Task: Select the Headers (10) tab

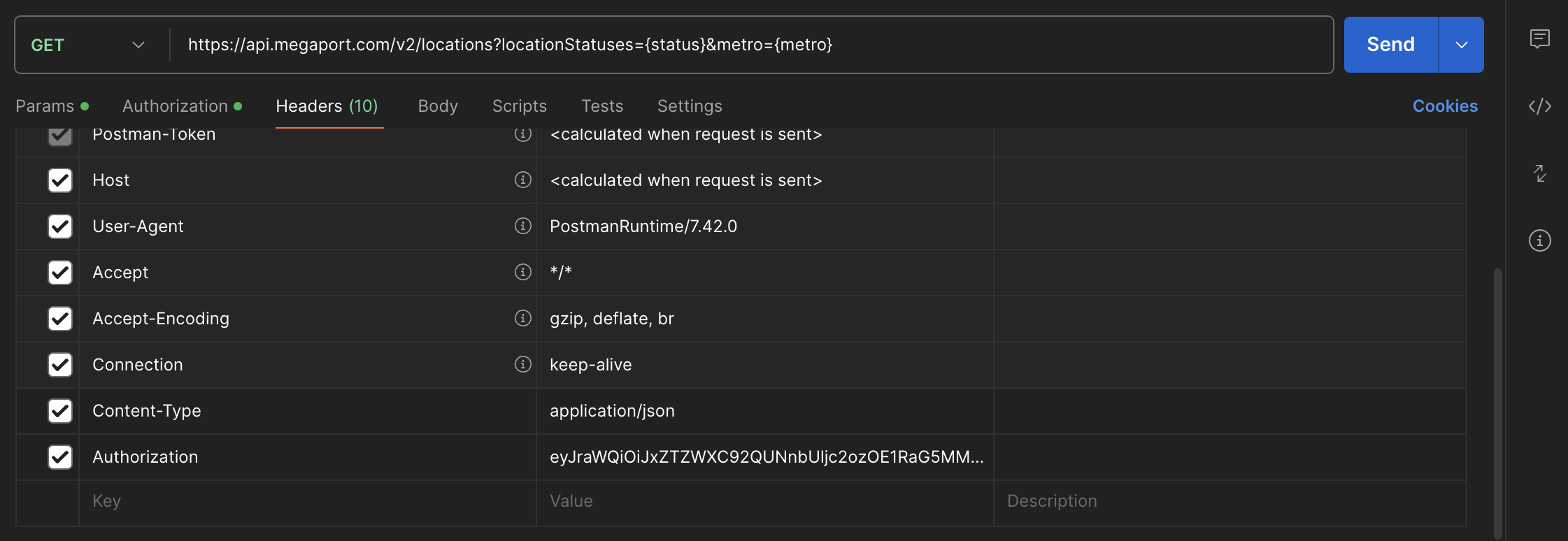Action: point(327,106)
